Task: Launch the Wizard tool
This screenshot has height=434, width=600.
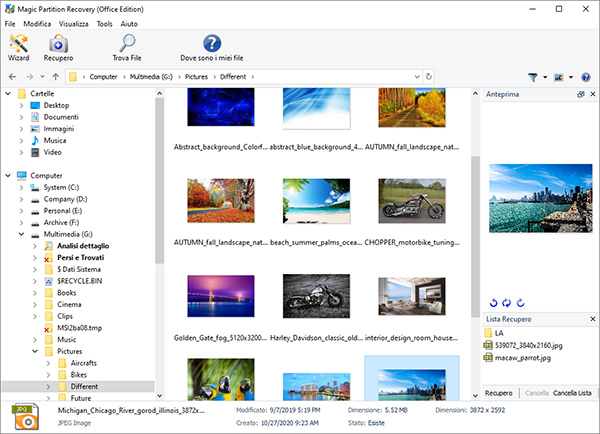Action: [x=18, y=47]
